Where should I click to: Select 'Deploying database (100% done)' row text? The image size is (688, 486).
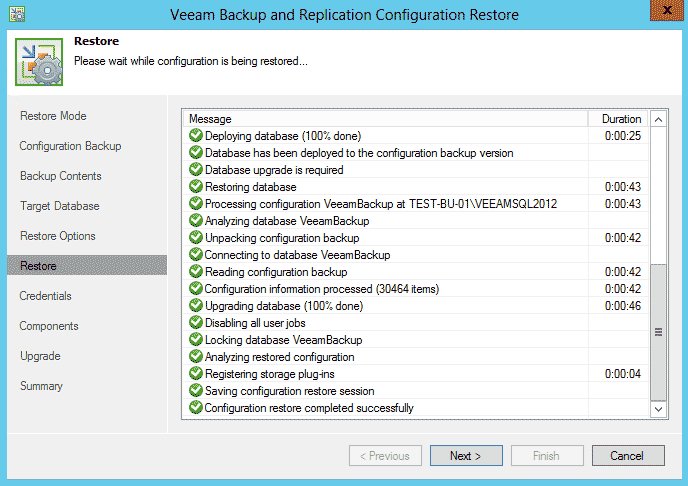click(x=283, y=136)
